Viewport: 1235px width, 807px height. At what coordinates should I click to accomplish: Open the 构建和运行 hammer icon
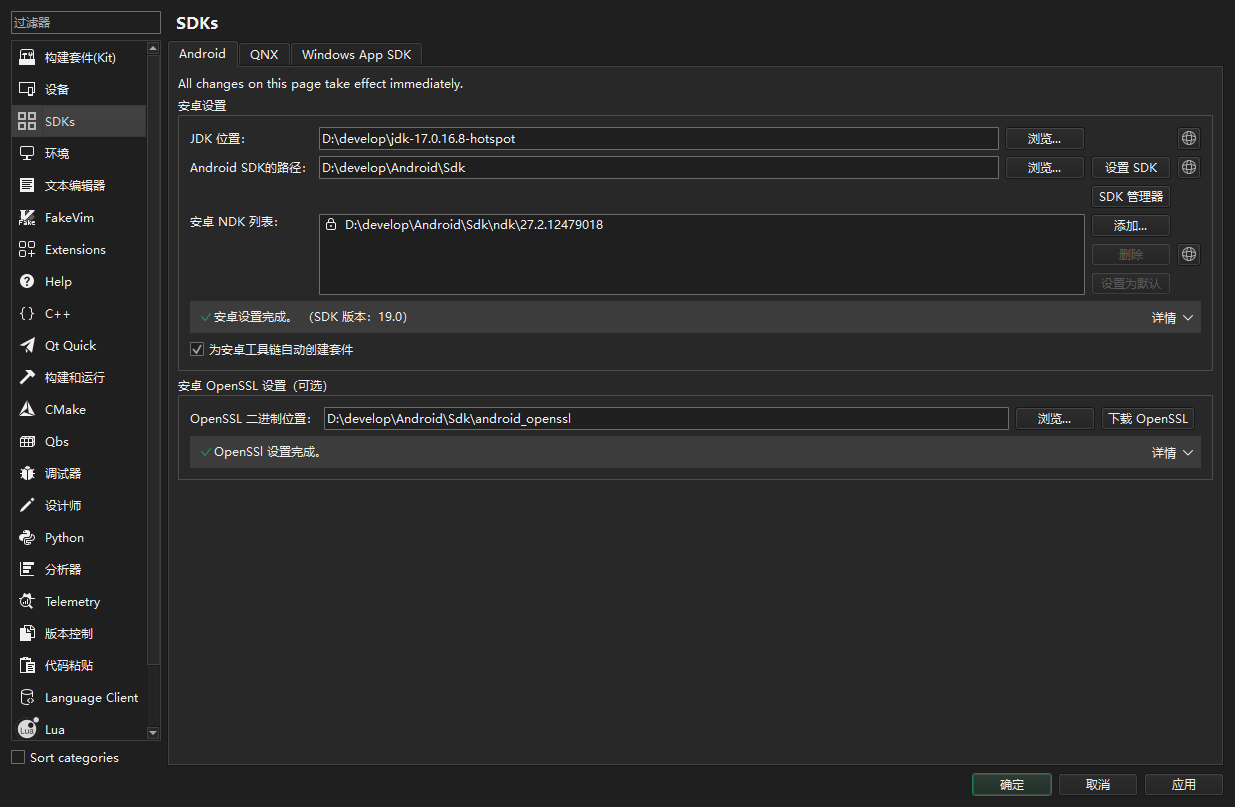(27, 377)
